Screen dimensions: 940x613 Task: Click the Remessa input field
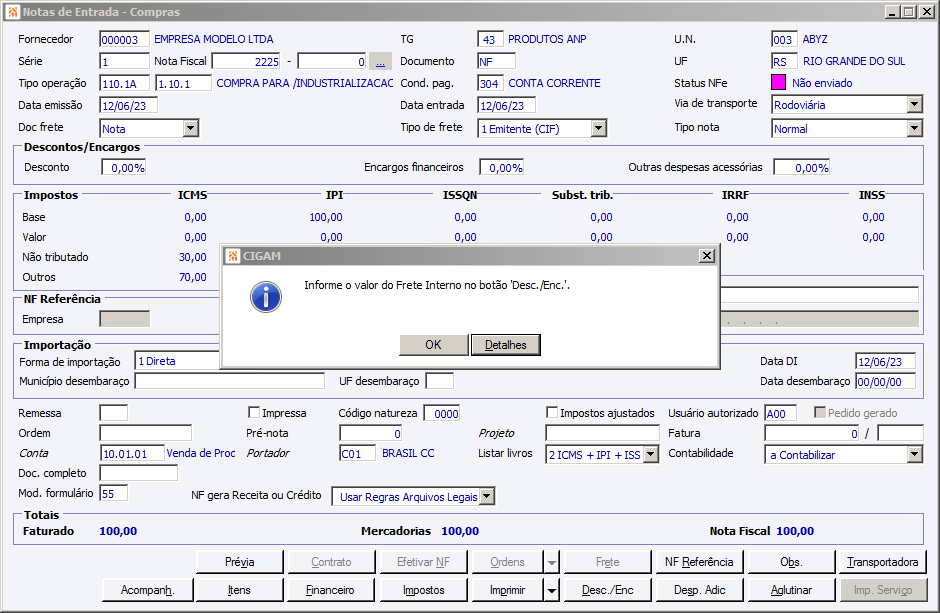tap(114, 413)
